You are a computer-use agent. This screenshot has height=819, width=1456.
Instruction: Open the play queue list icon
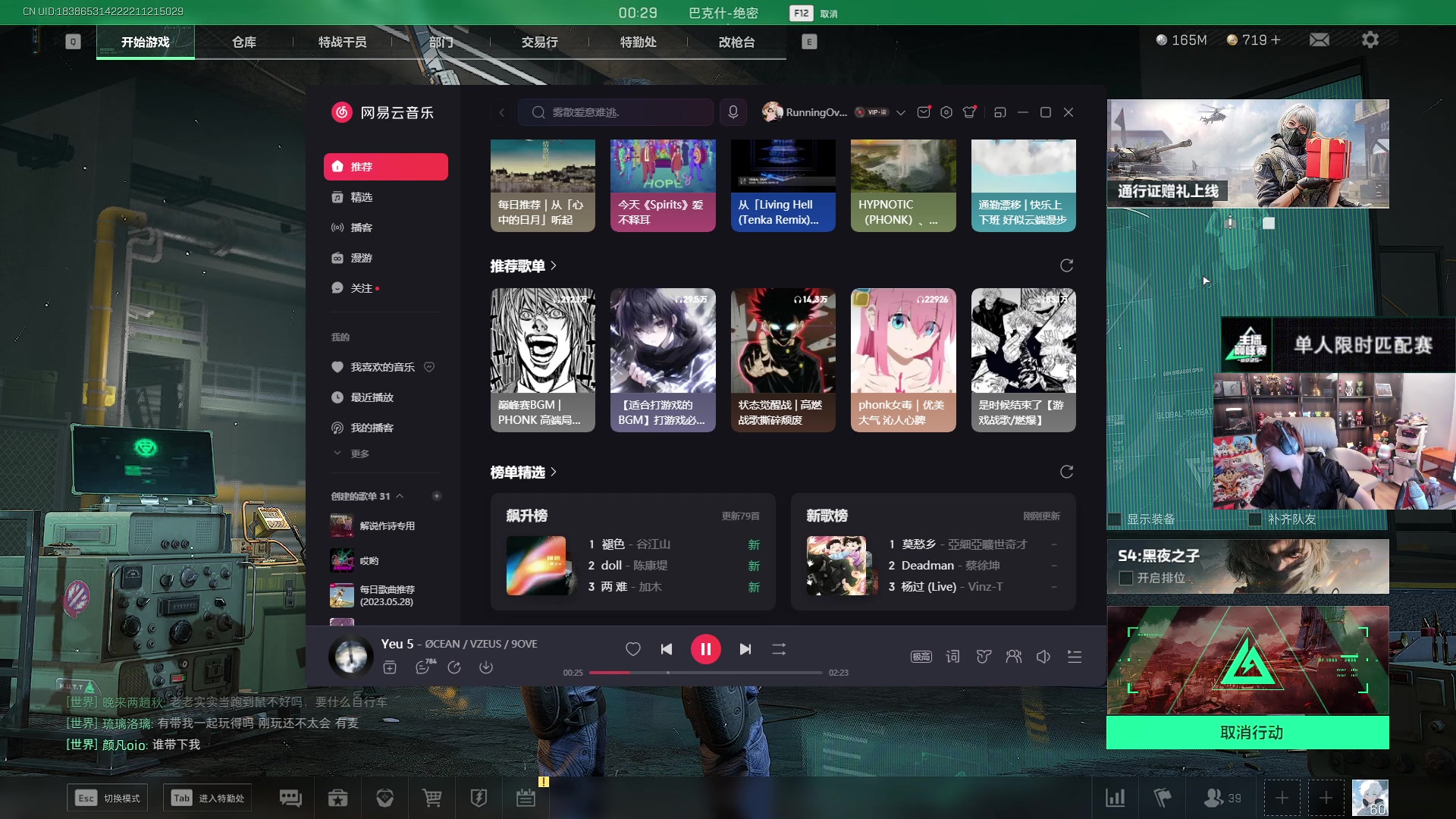(x=1075, y=657)
